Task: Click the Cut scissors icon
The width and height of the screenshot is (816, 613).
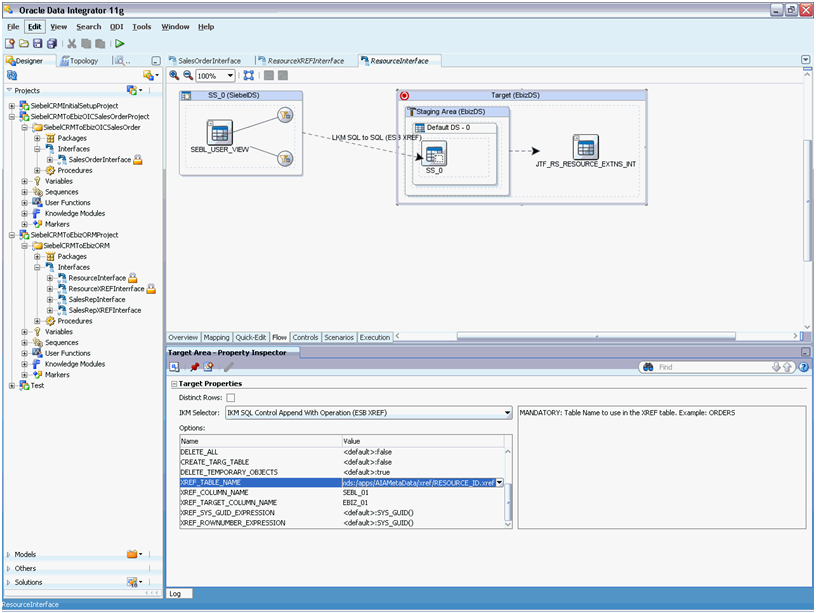Action: (72, 44)
